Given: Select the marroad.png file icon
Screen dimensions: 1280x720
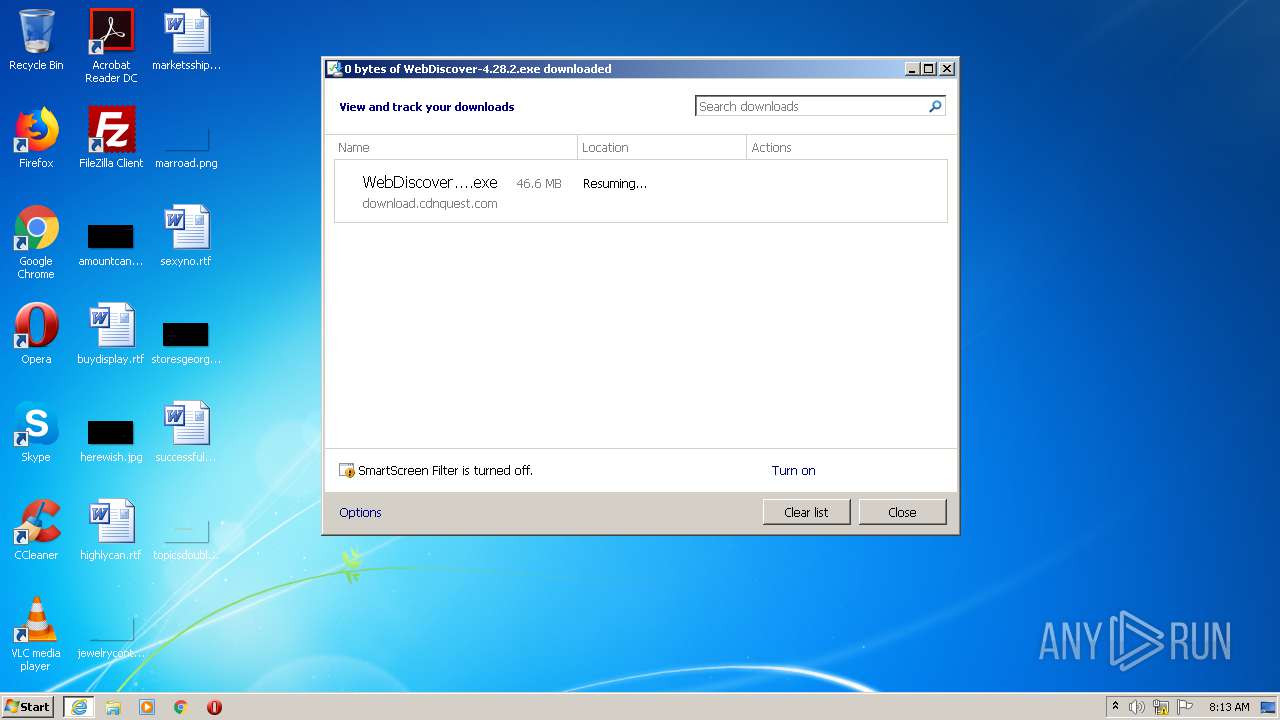Looking at the screenshot, I should point(186,149).
